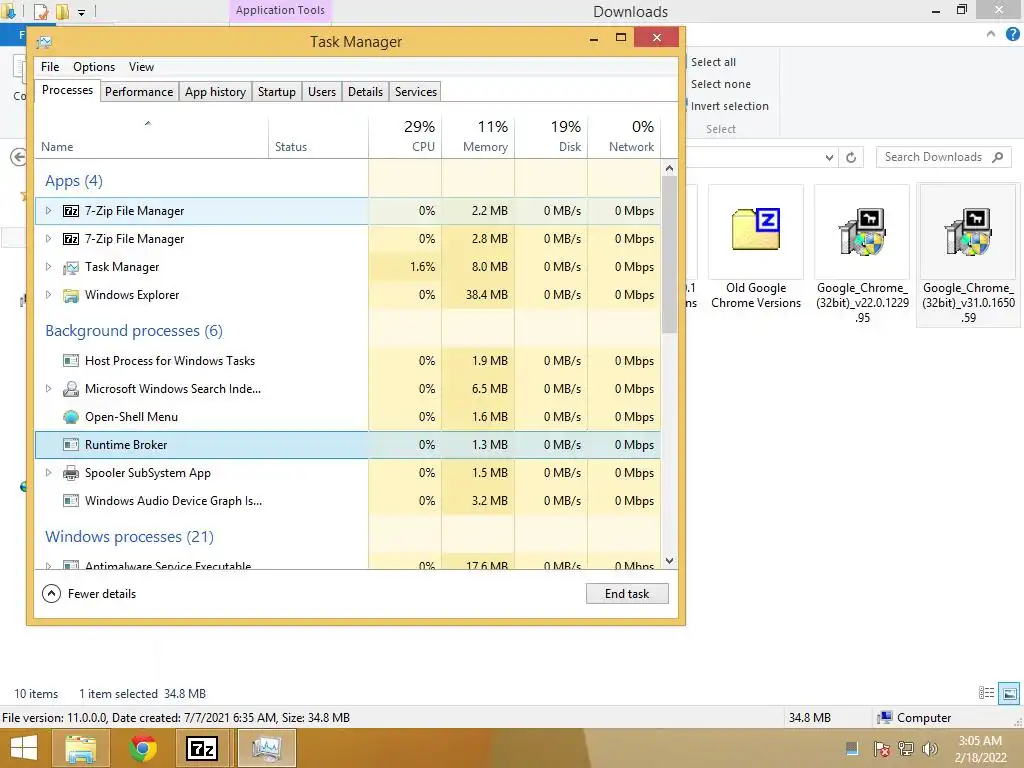
Task: Click the Task Manager process icon in Apps
Action: (x=71, y=267)
